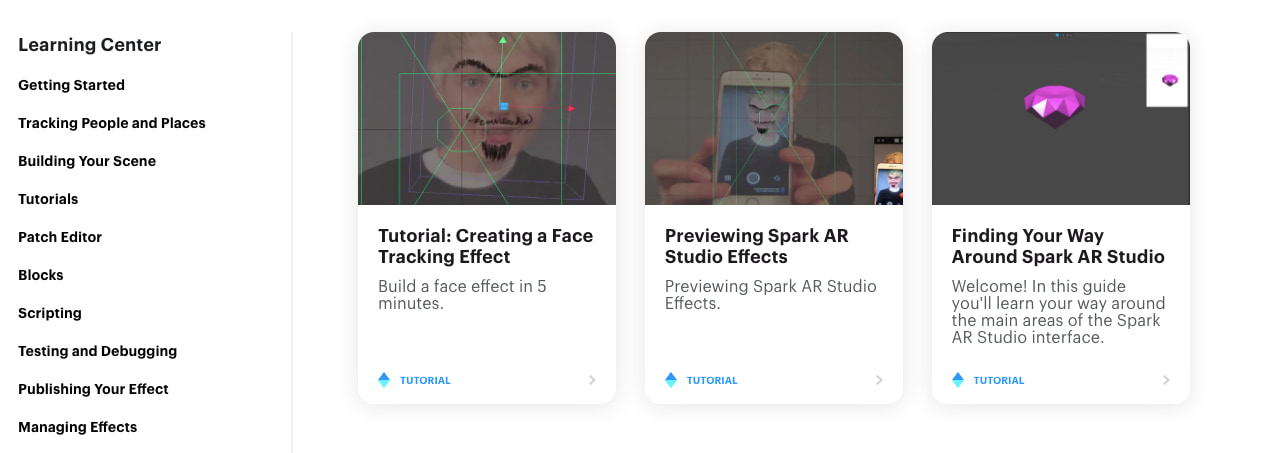
Task: Open the Scripting section
Action: 50,313
